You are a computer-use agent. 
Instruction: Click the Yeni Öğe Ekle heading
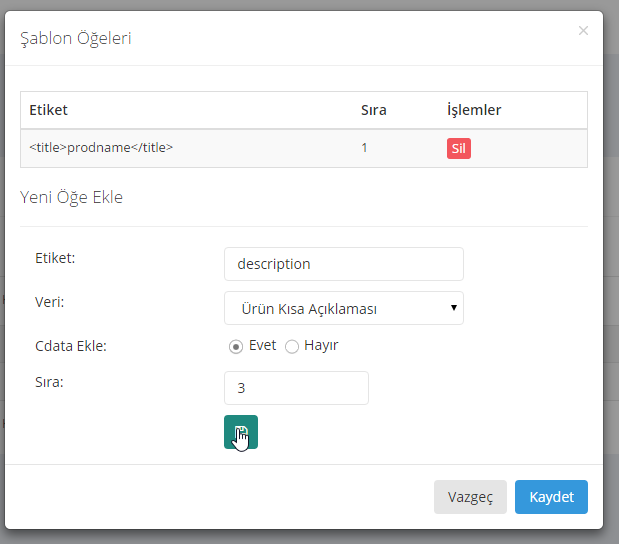pyautogui.click(x=71, y=197)
